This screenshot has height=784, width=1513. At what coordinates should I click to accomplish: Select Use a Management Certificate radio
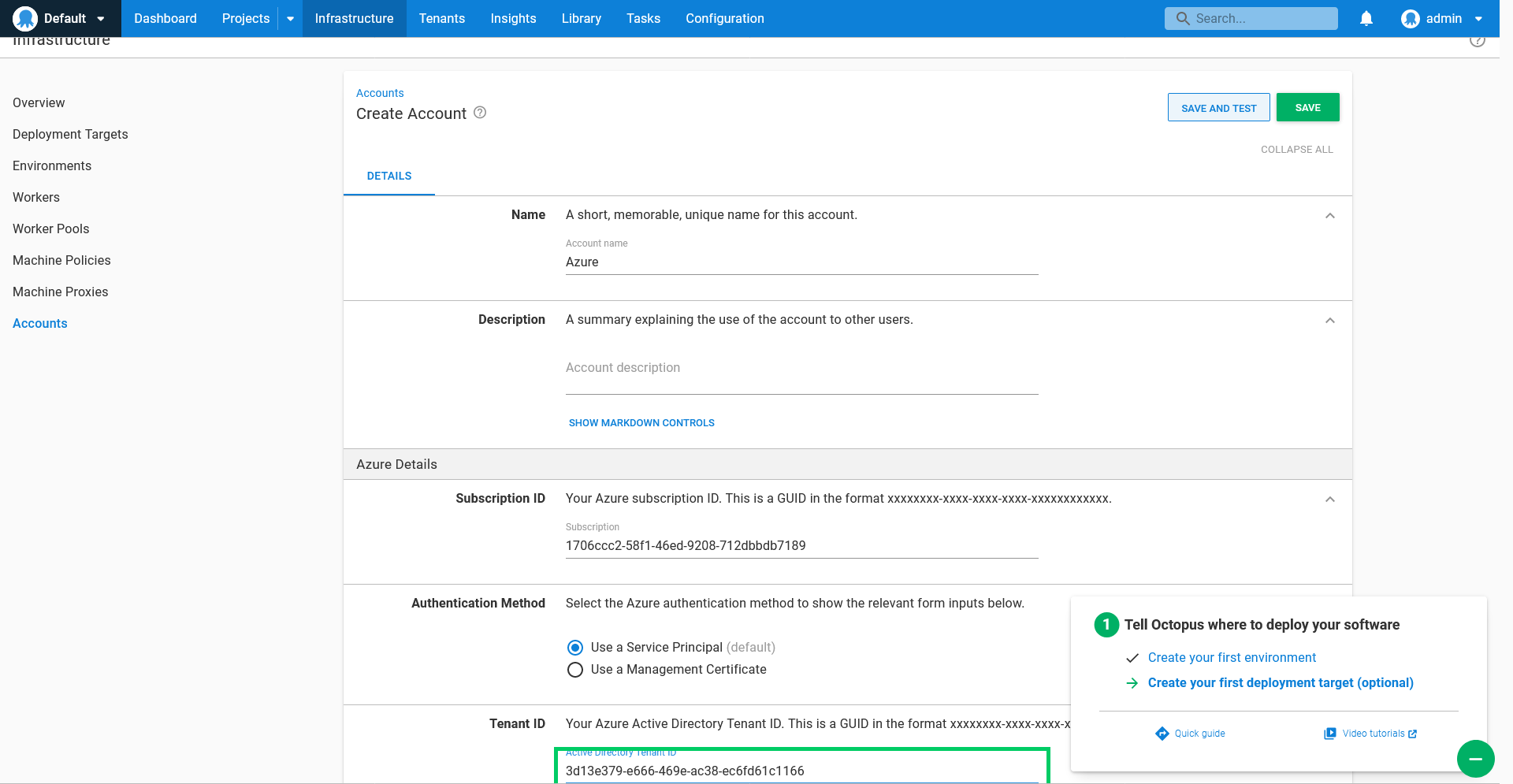coord(575,670)
